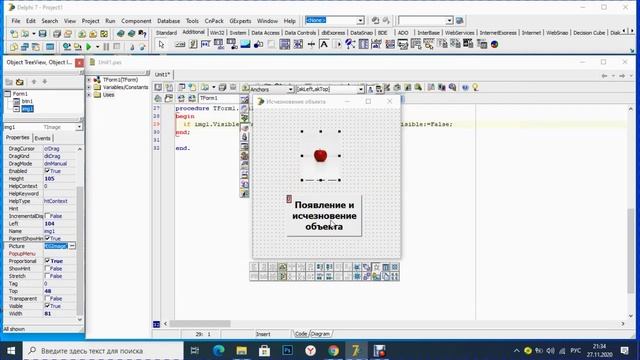The image size is (640, 360).
Task: Click the up arrow in the Object TreeView toolbar
Action: tap(34, 82)
